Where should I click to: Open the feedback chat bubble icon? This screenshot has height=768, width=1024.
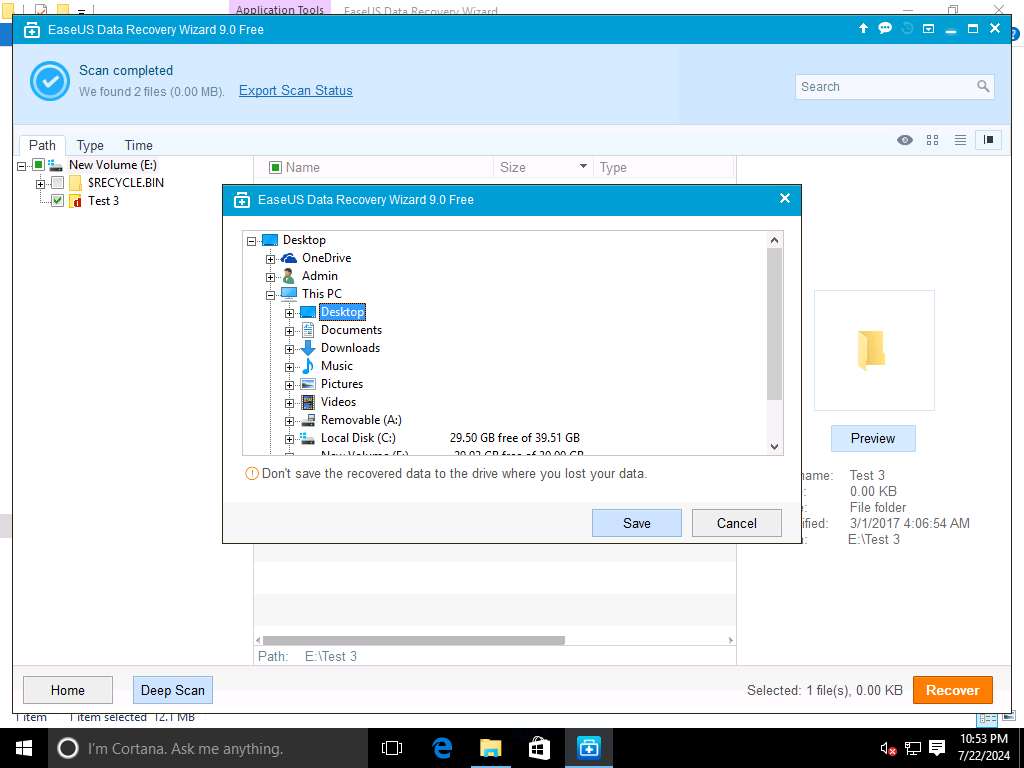point(885,28)
